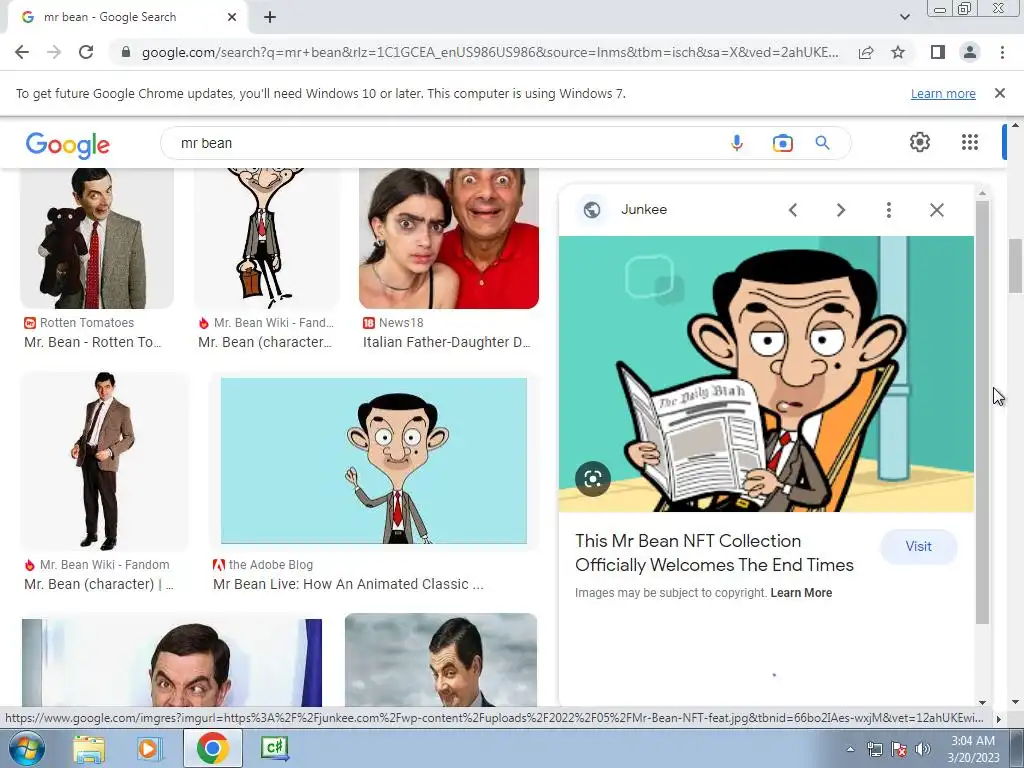The width and height of the screenshot is (1024, 768).
Task: View site information lock icon
Action: tap(126, 52)
